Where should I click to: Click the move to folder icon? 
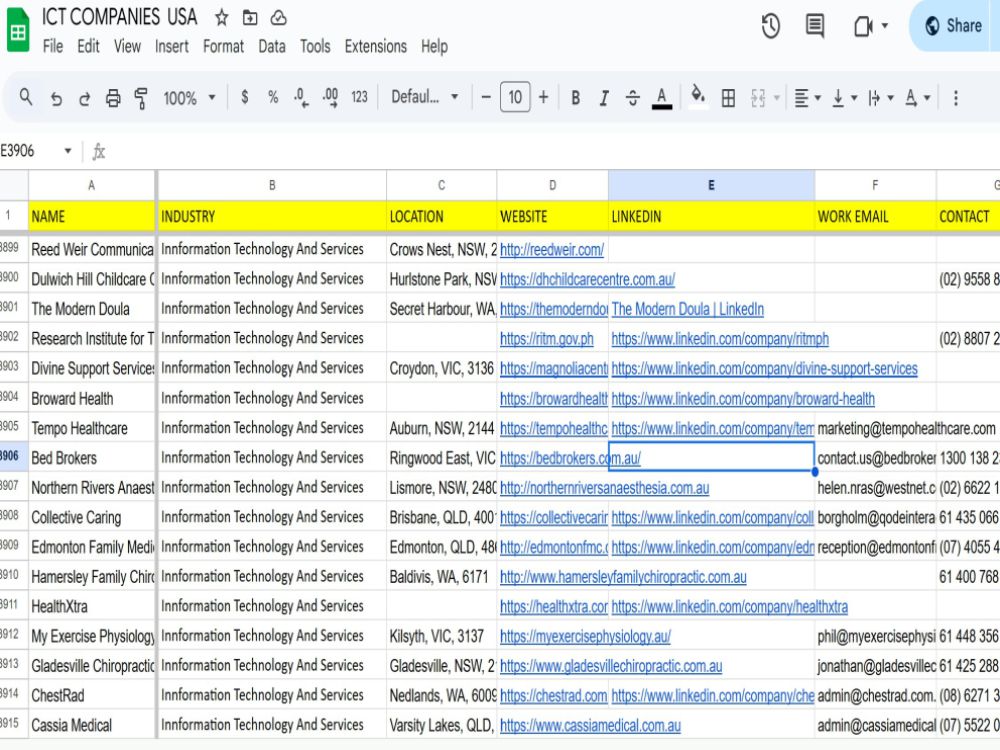pyautogui.click(x=250, y=17)
